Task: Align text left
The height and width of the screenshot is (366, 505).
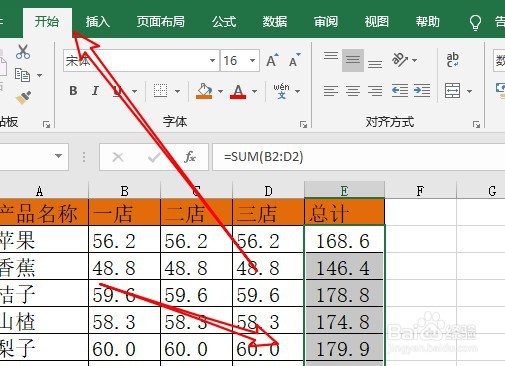Action: 331,91
